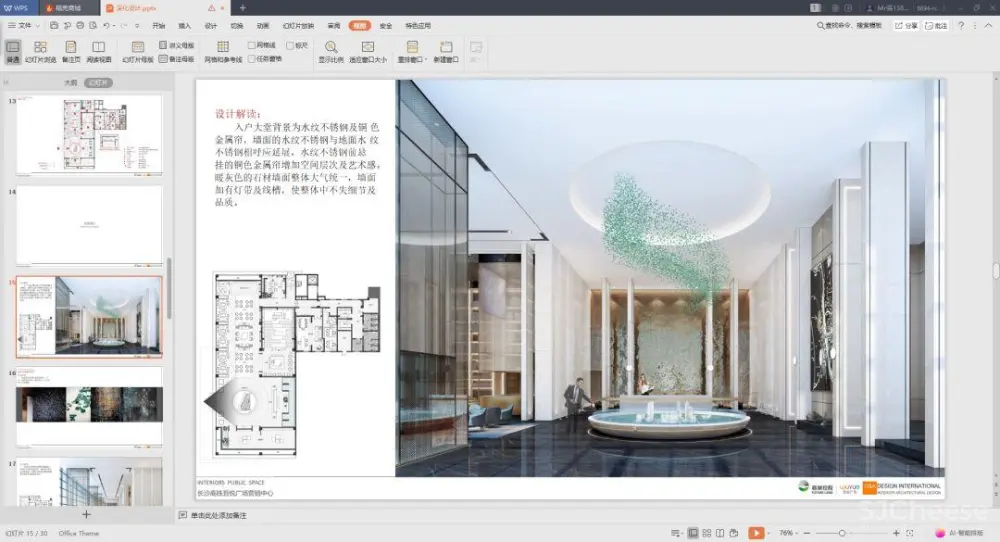The image size is (1000, 542).
Task: Open the Notes Page view (备注页)
Action: coord(71,51)
